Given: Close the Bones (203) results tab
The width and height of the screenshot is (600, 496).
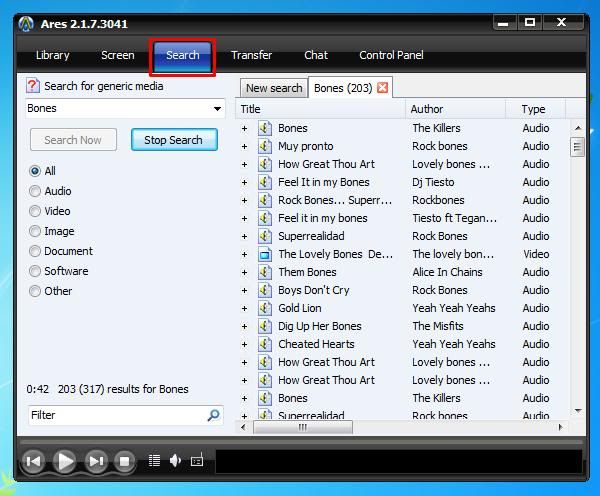Looking at the screenshot, I should [383, 88].
